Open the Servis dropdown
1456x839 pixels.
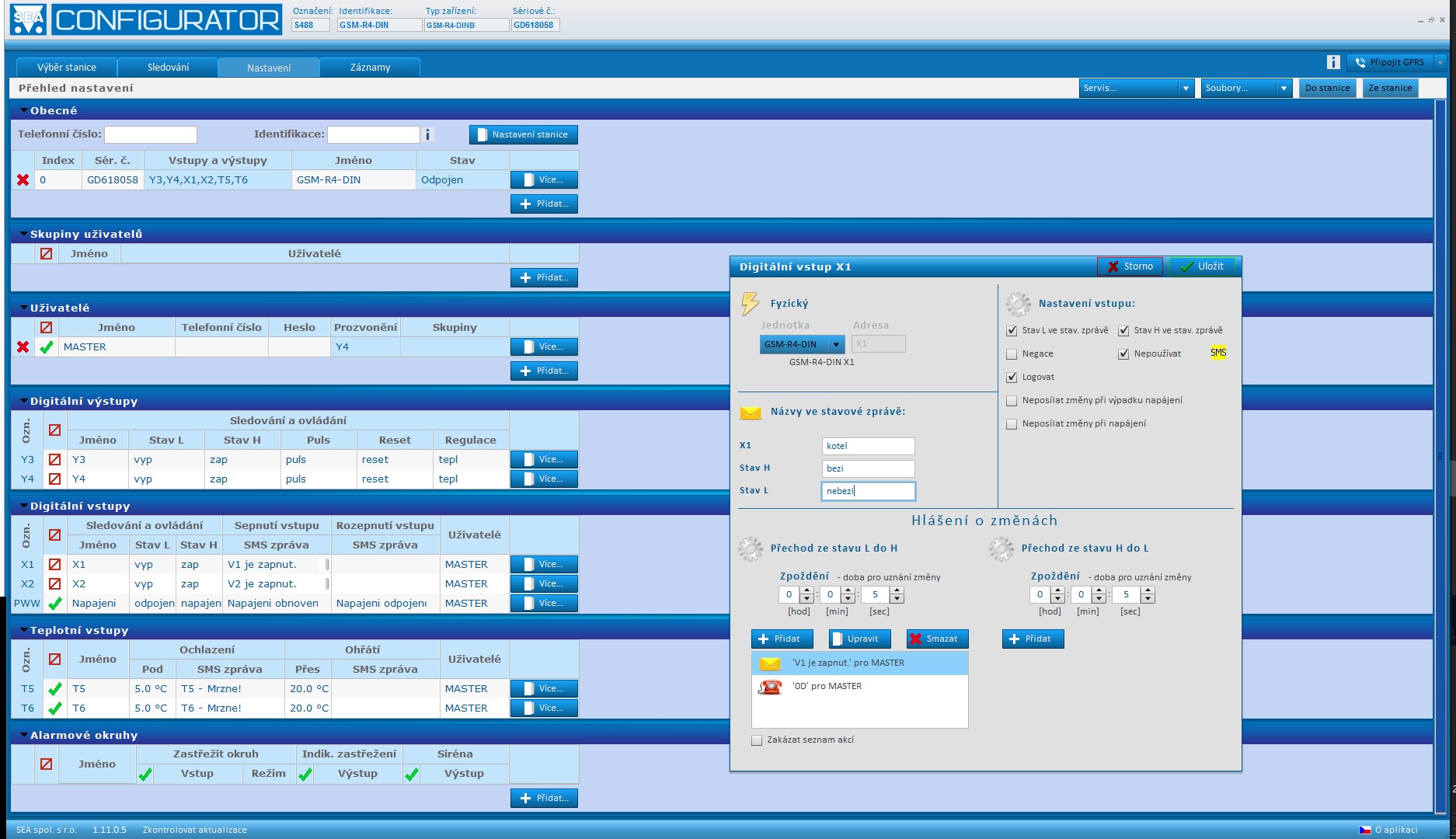pyautogui.click(x=1136, y=89)
